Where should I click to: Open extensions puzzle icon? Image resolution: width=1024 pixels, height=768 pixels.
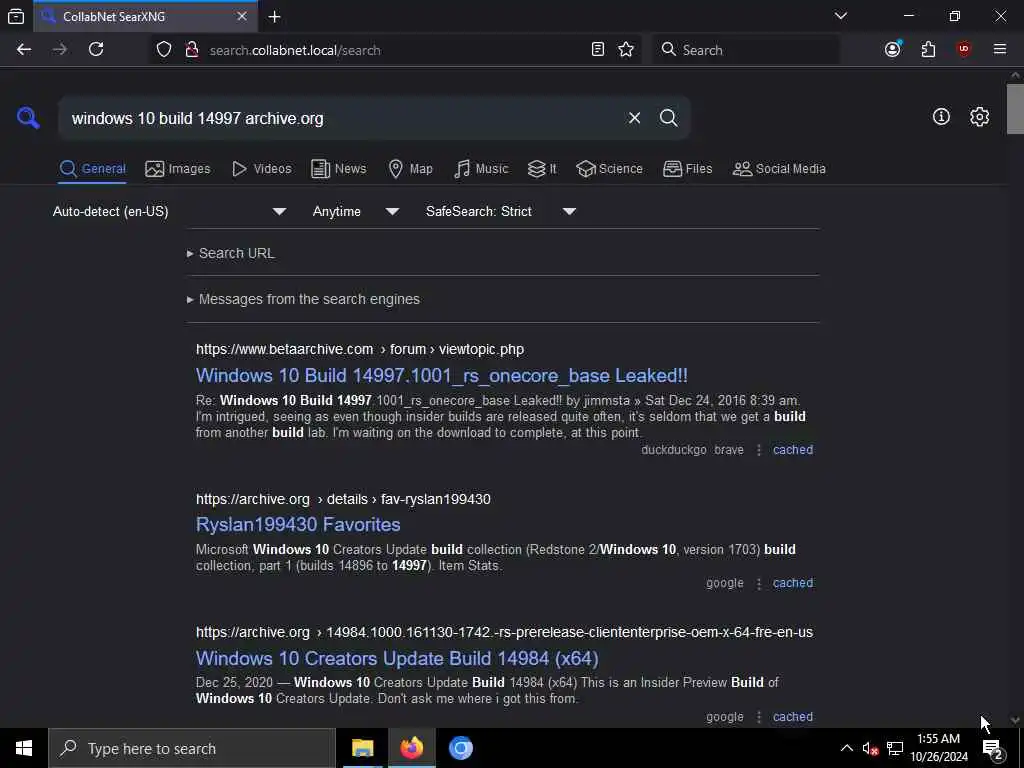coord(928,50)
